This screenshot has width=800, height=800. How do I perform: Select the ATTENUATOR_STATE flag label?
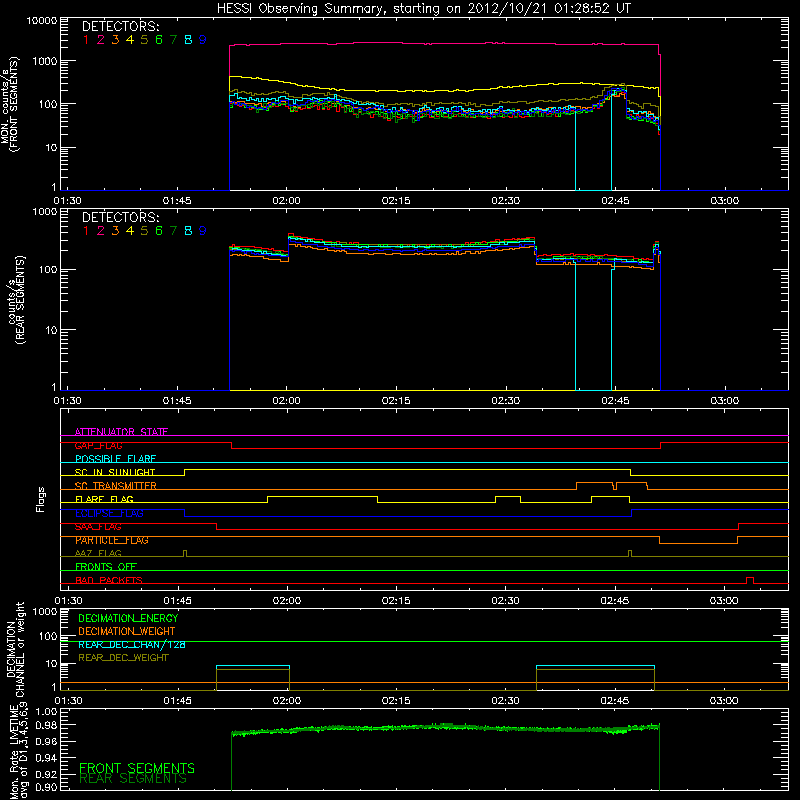[121, 432]
